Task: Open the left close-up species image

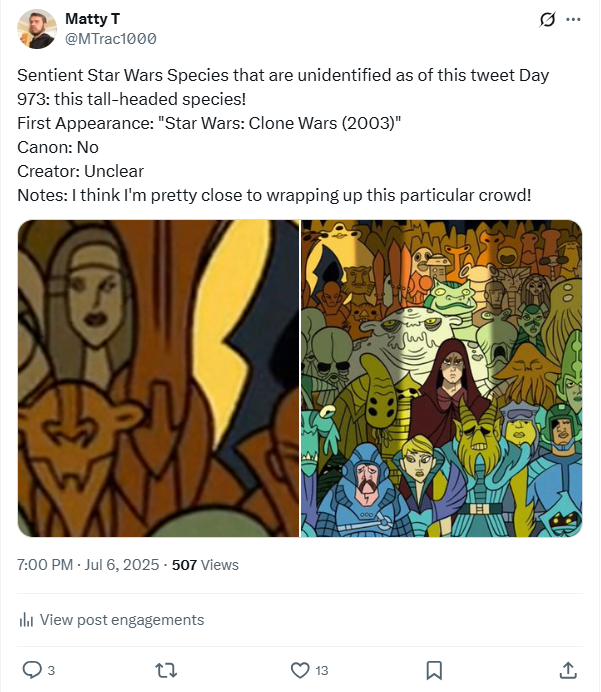Action: [x=158, y=378]
